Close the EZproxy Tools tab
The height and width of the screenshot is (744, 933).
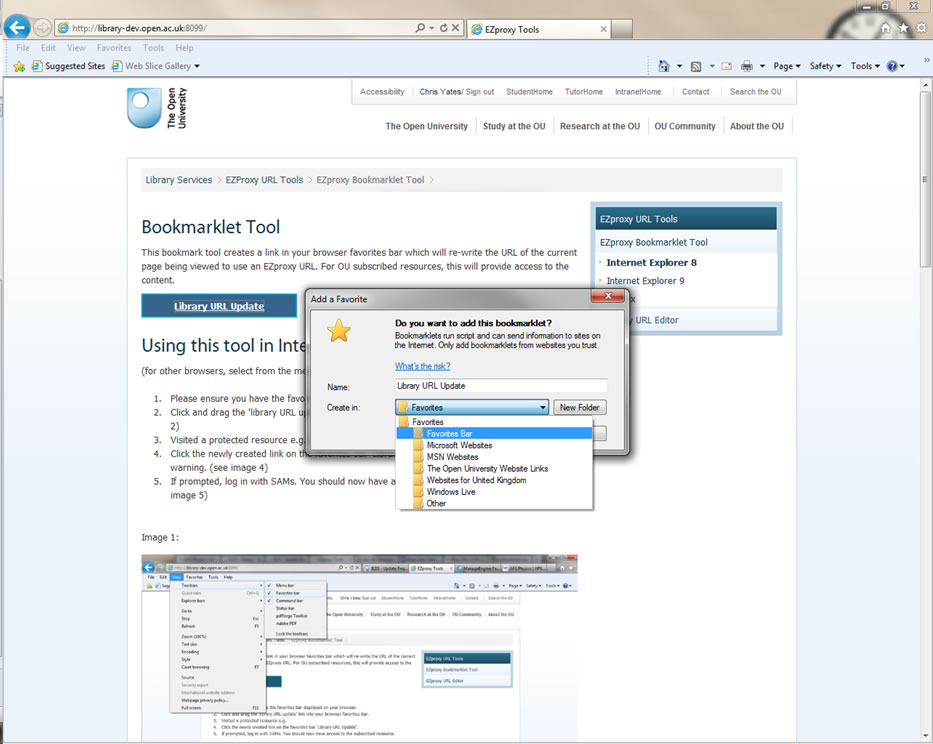point(603,29)
